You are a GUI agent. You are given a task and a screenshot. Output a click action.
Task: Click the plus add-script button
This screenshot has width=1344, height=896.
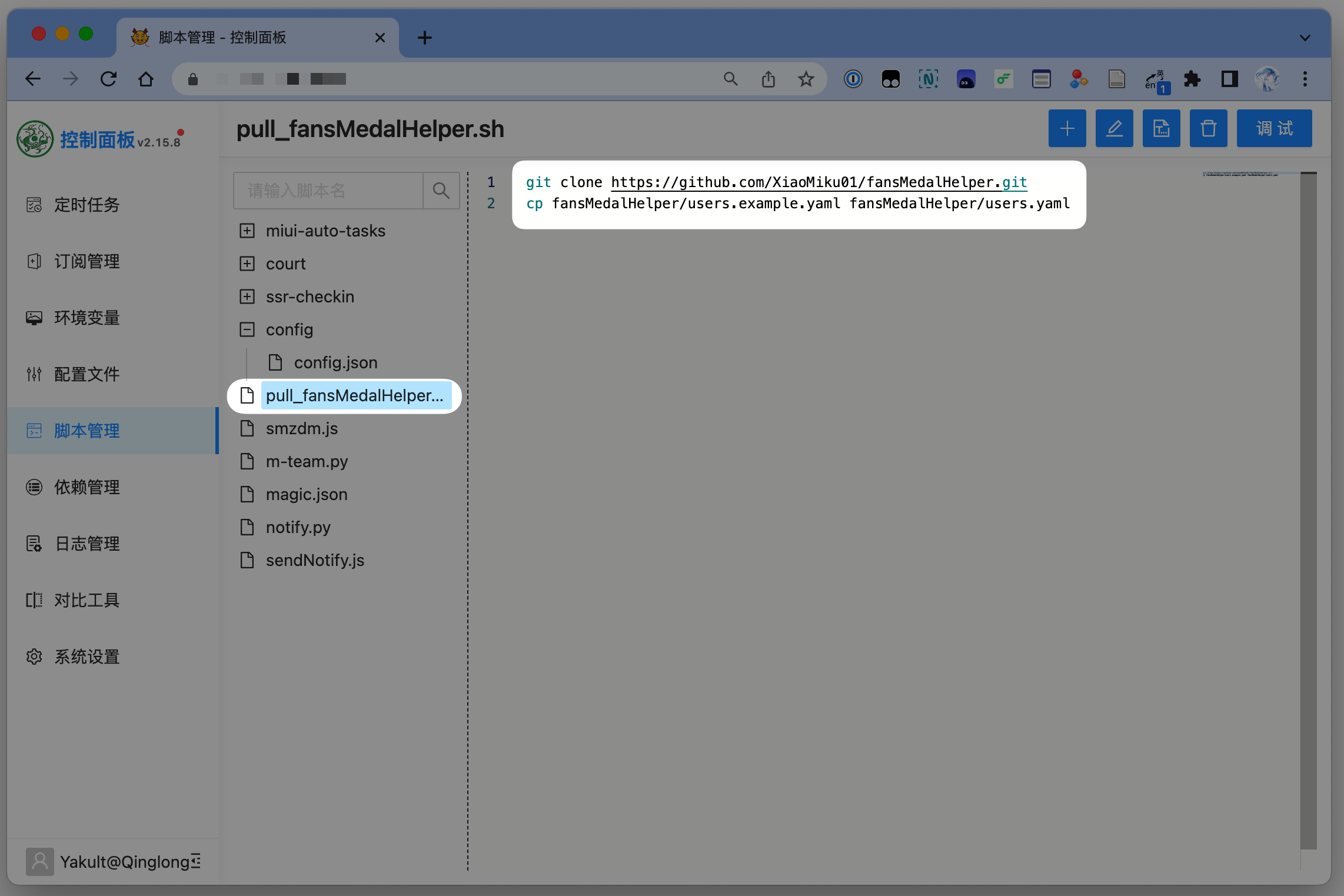tap(1067, 128)
